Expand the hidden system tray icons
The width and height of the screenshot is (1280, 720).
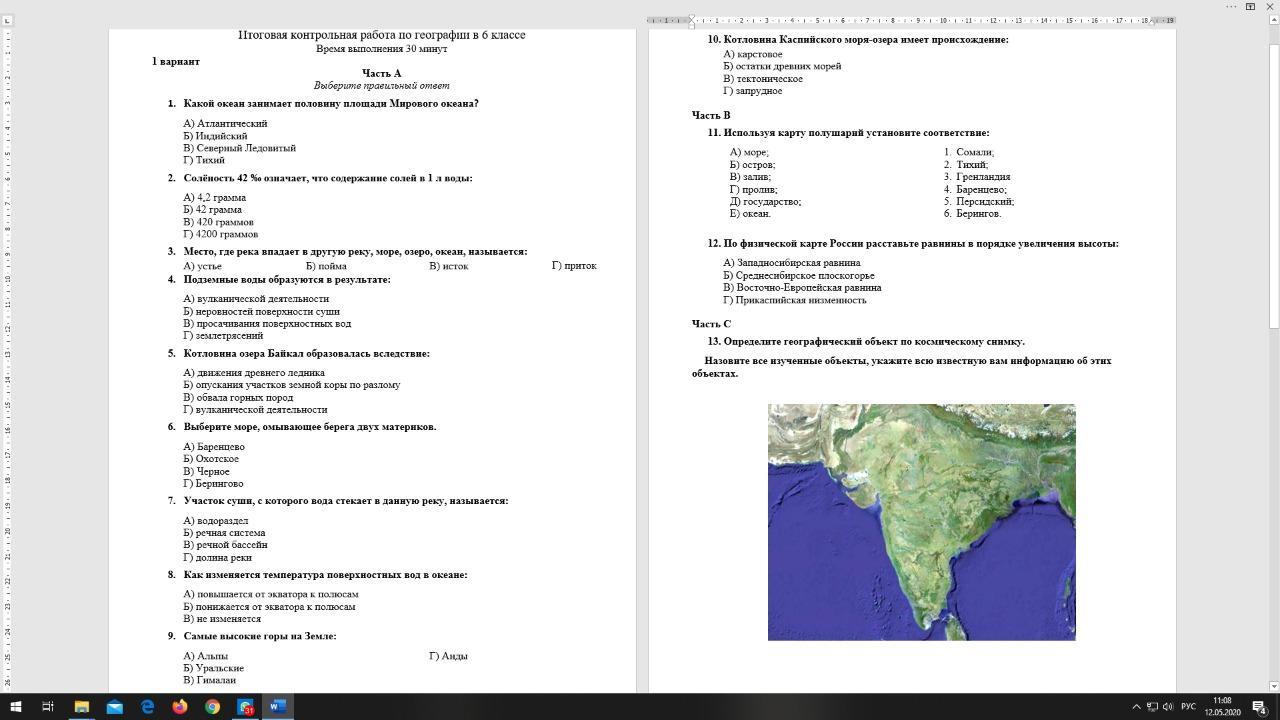coord(1135,707)
